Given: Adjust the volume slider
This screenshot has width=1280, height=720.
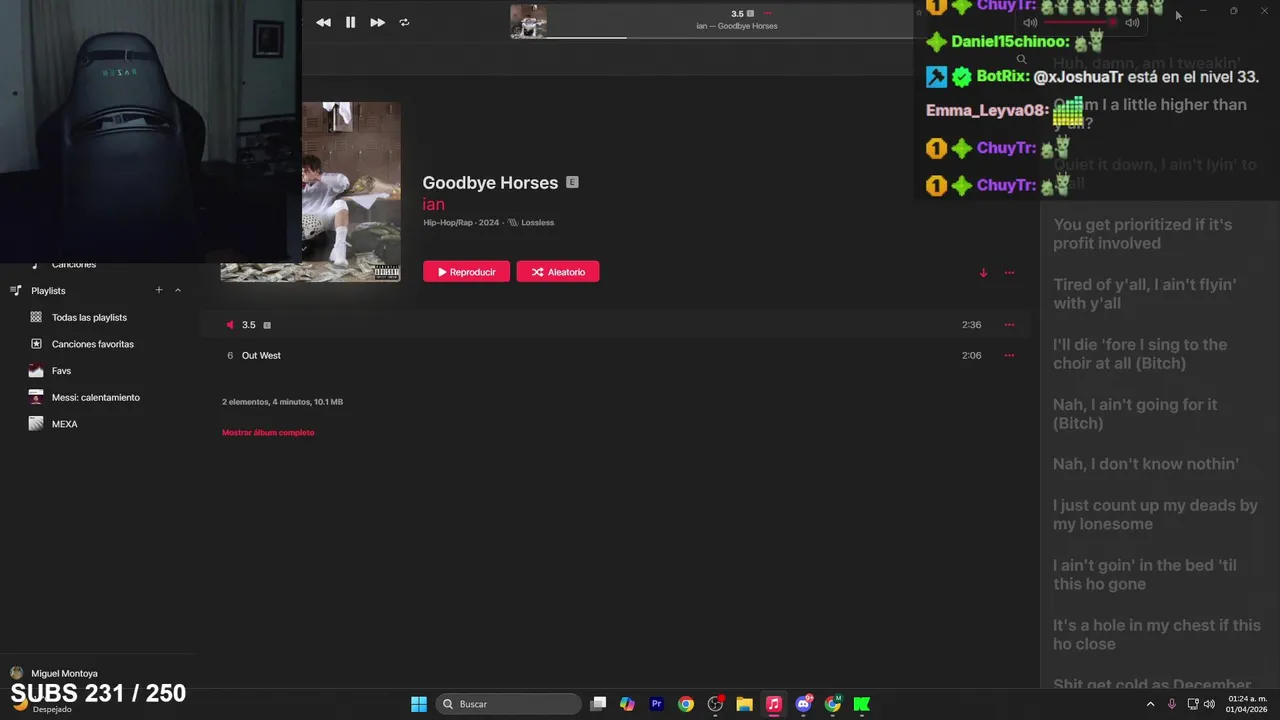Looking at the screenshot, I should (1080, 22).
